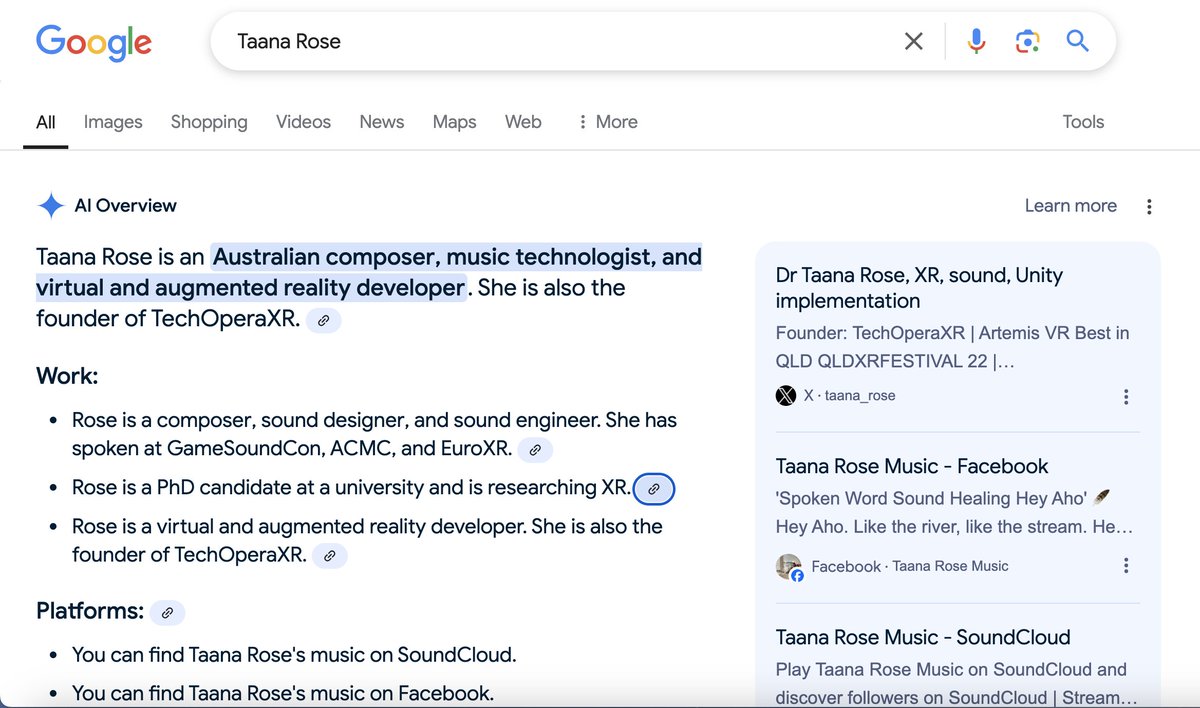This screenshot has height=708, width=1200.
Task: Click the X logo on the Dr Taana Rose card
Action: 786,395
